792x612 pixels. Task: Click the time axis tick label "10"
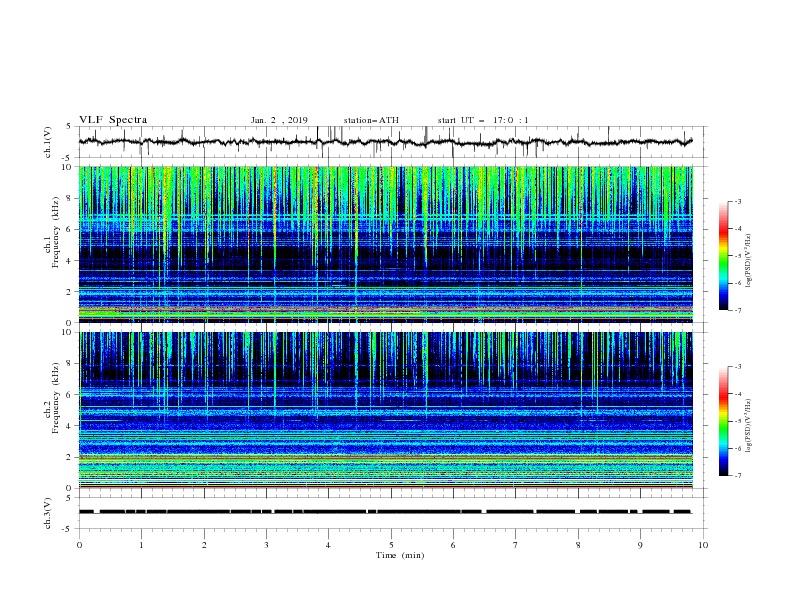703,545
